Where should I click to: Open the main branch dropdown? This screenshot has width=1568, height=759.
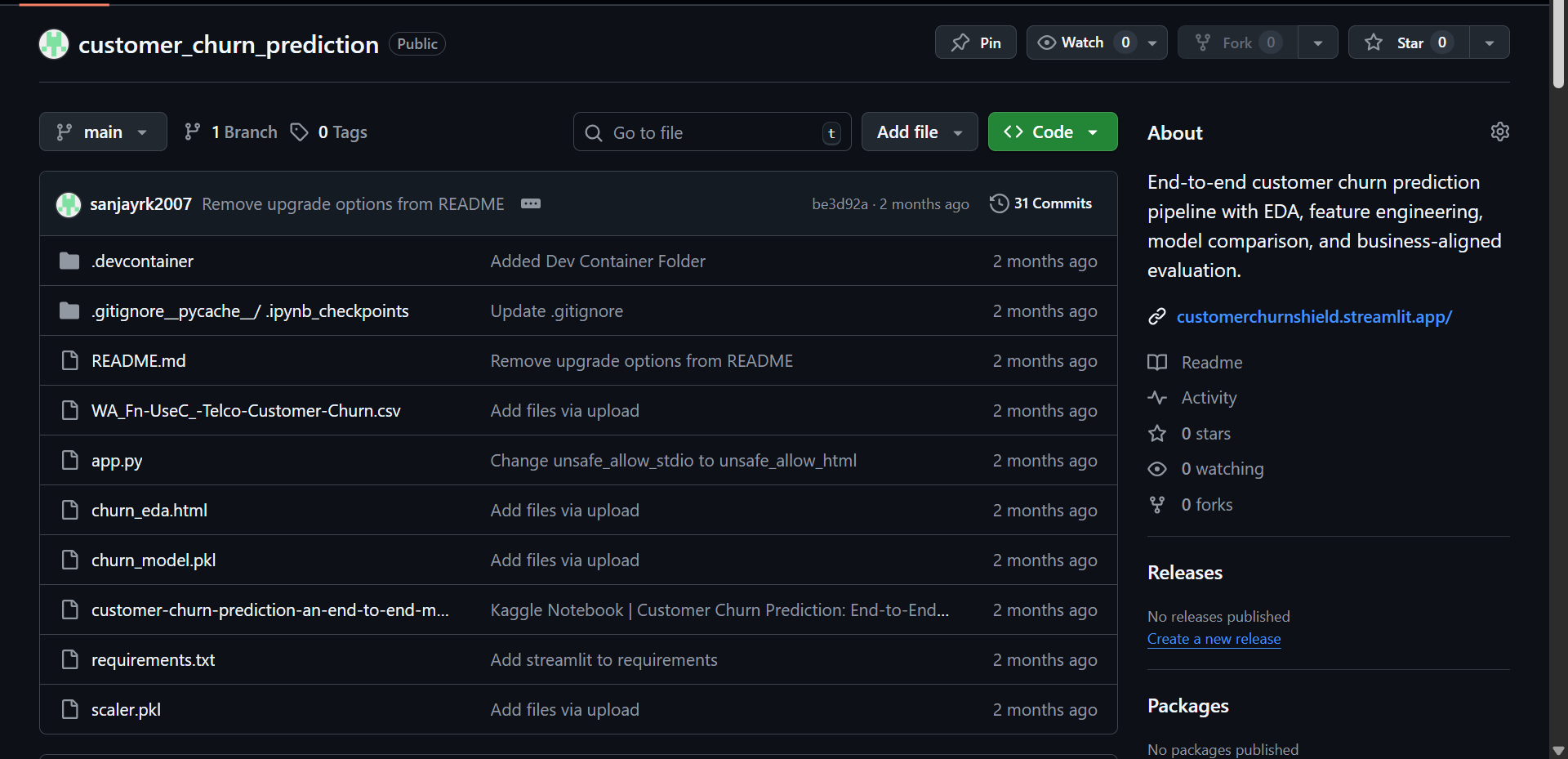click(103, 132)
